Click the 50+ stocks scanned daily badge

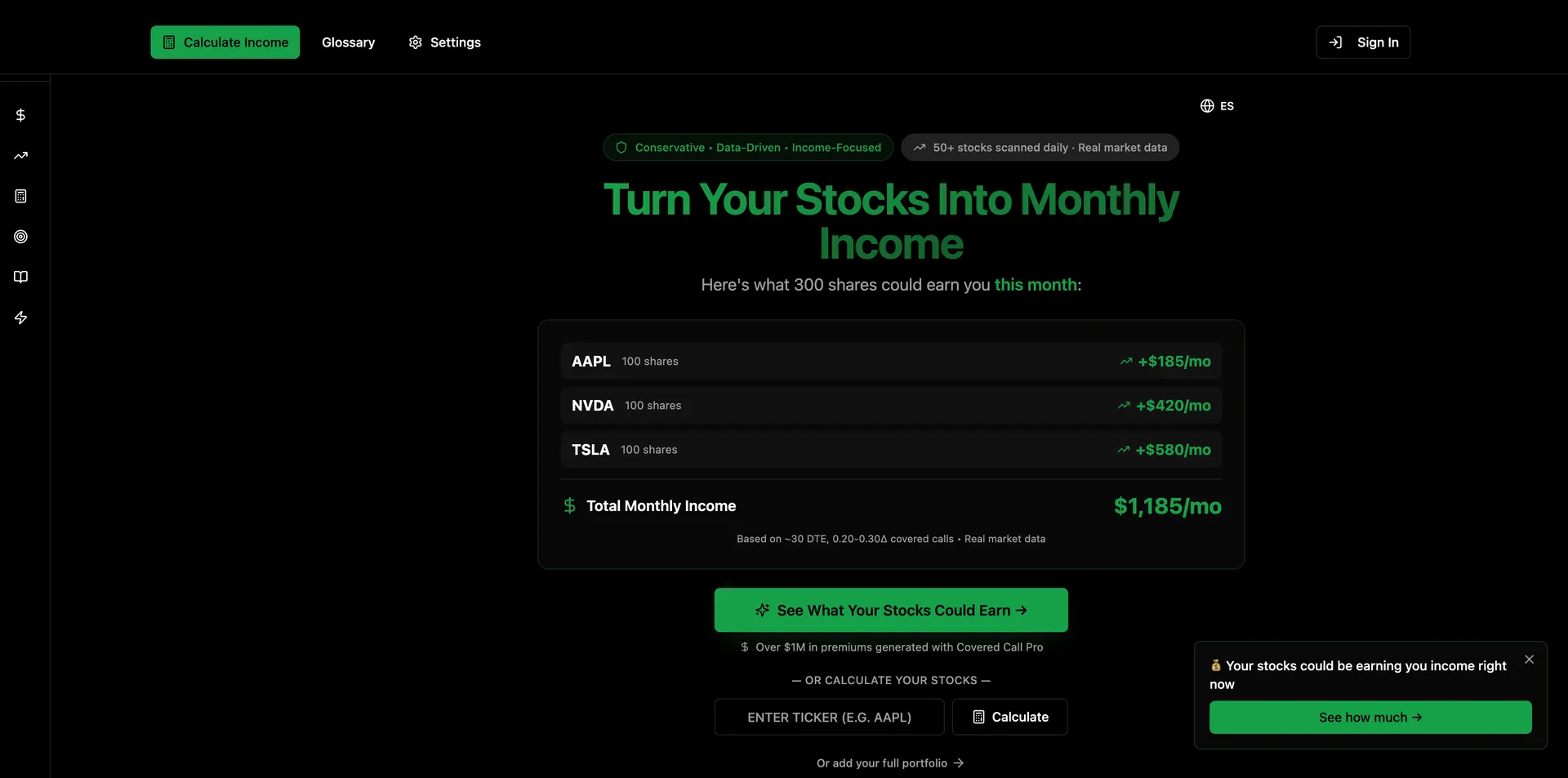point(1040,148)
